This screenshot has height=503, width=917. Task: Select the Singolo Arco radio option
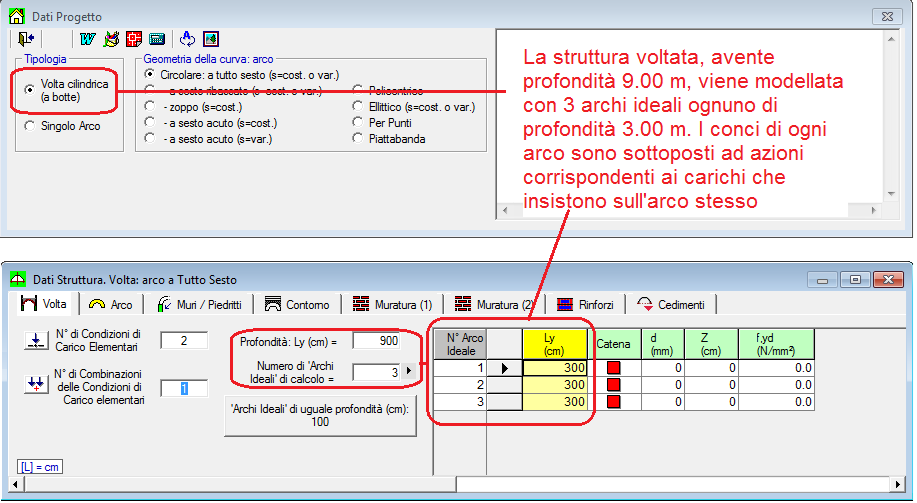click(30, 126)
